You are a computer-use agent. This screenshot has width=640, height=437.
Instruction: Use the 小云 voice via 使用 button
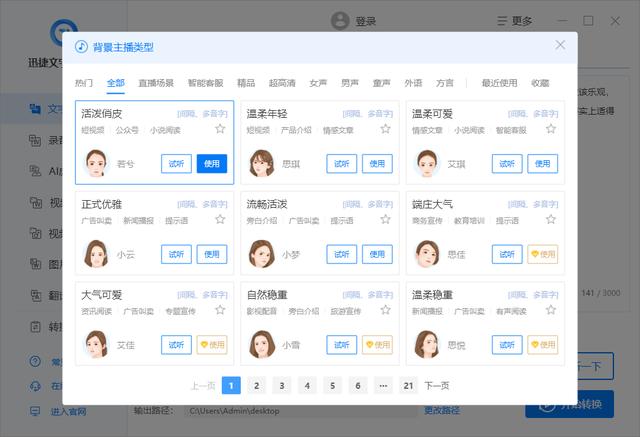[212, 254]
